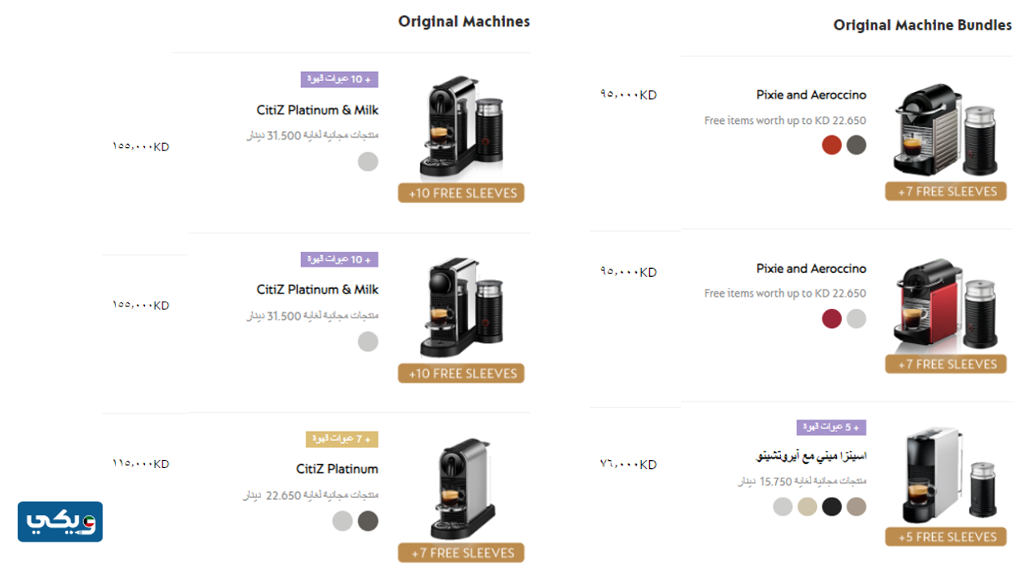Screen dimensions: 1030x567
Task: Select the taupe swatch for Essenza Mini
Action: [856, 506]
